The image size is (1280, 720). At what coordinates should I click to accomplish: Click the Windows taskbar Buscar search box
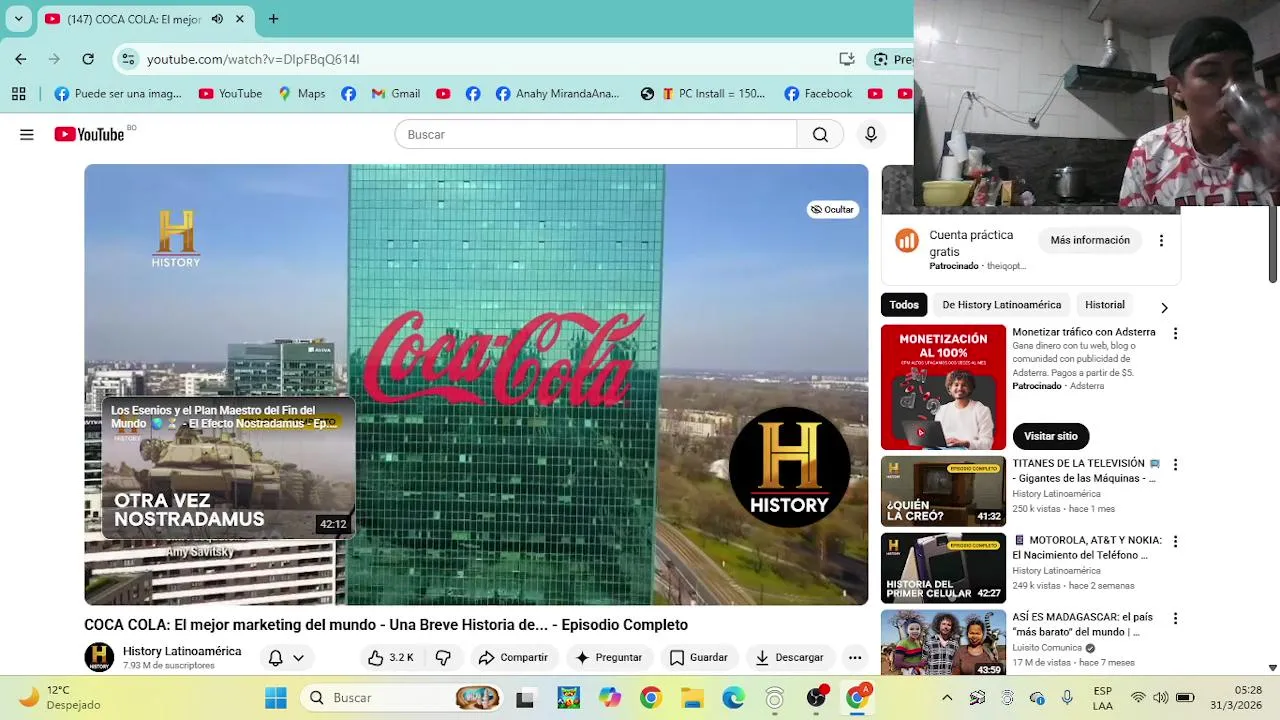click(x=400, y=697)
